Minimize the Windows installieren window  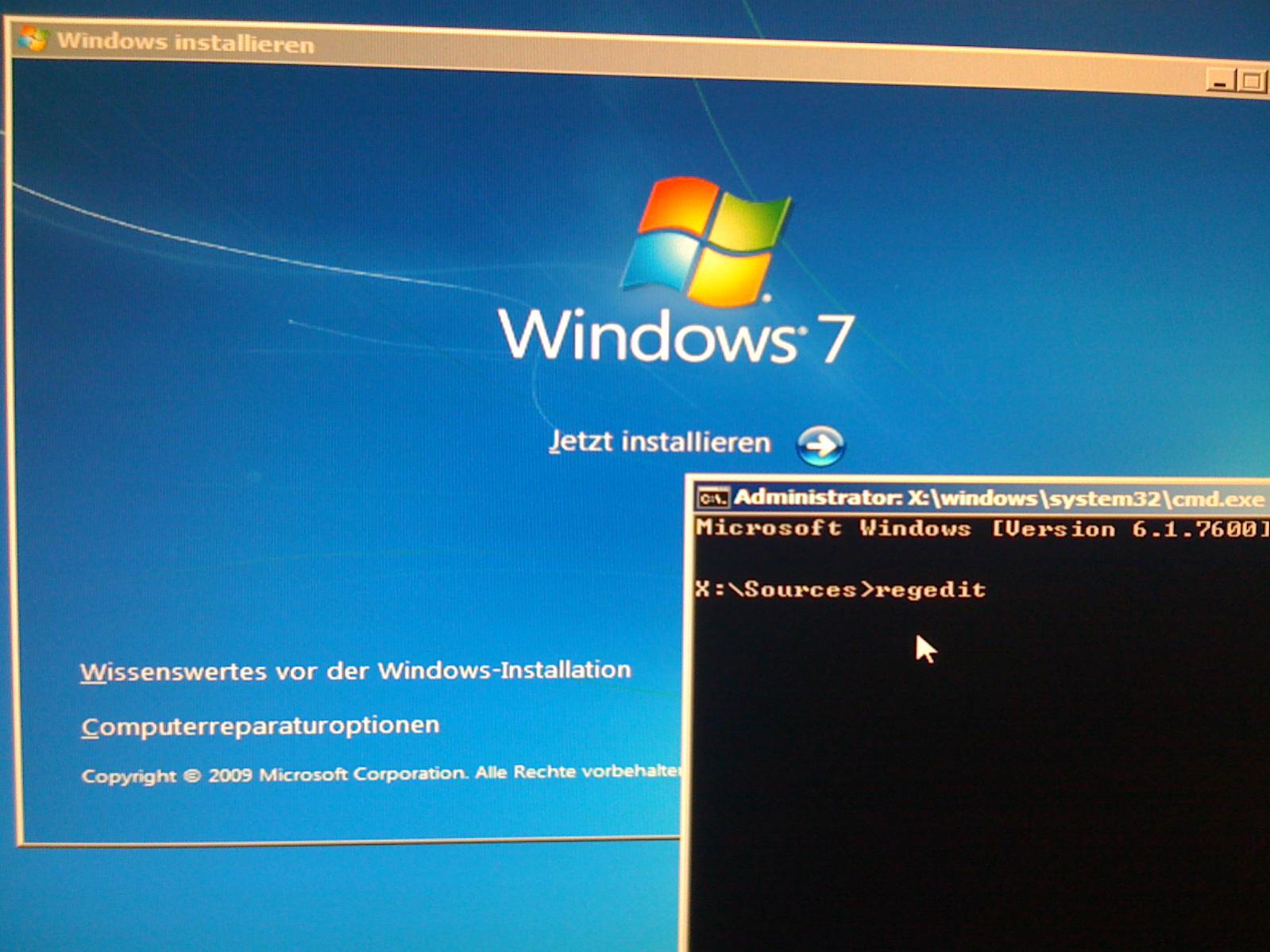pyautogui.click(x=1220, y=80)
